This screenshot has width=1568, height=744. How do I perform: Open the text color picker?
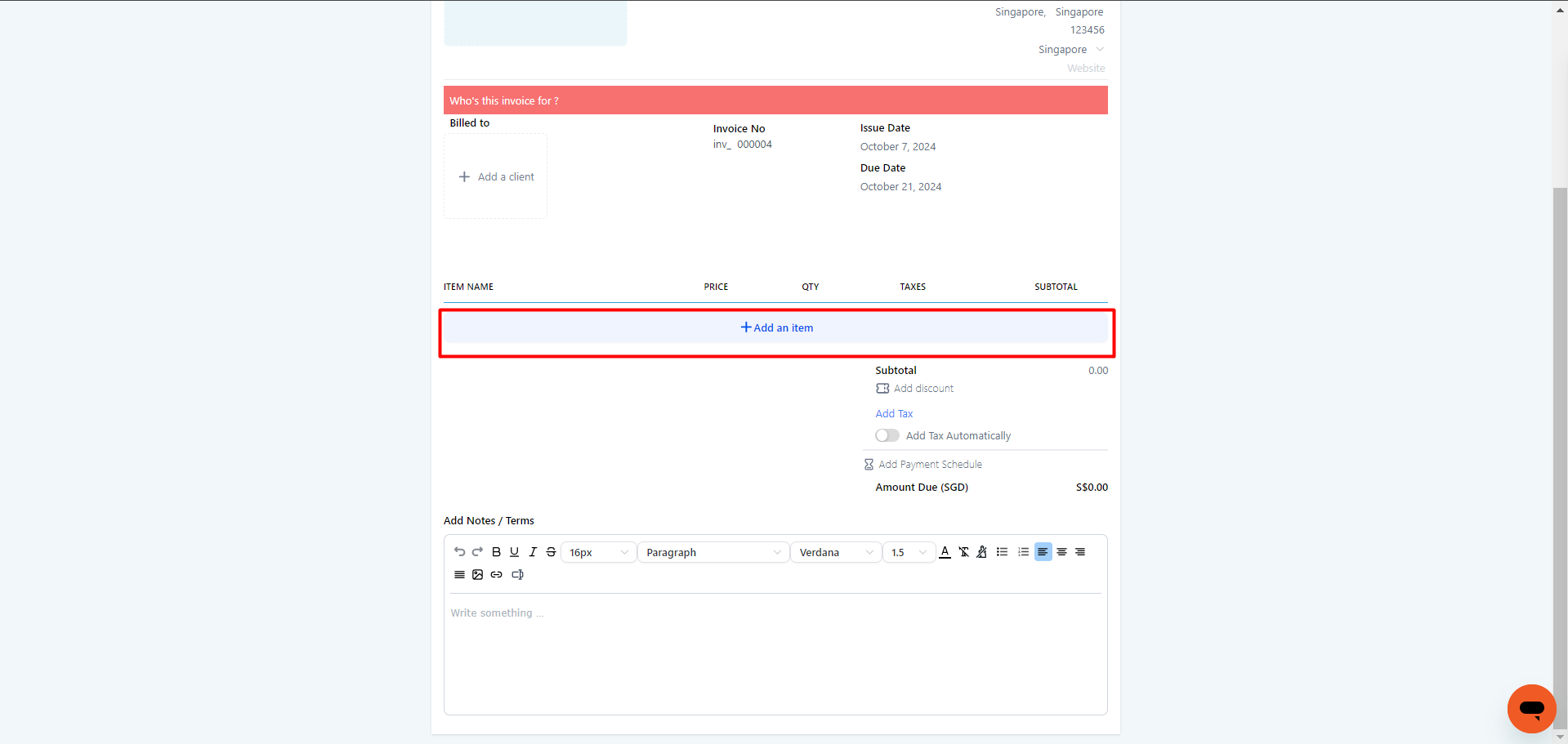(x=945, y=552)
